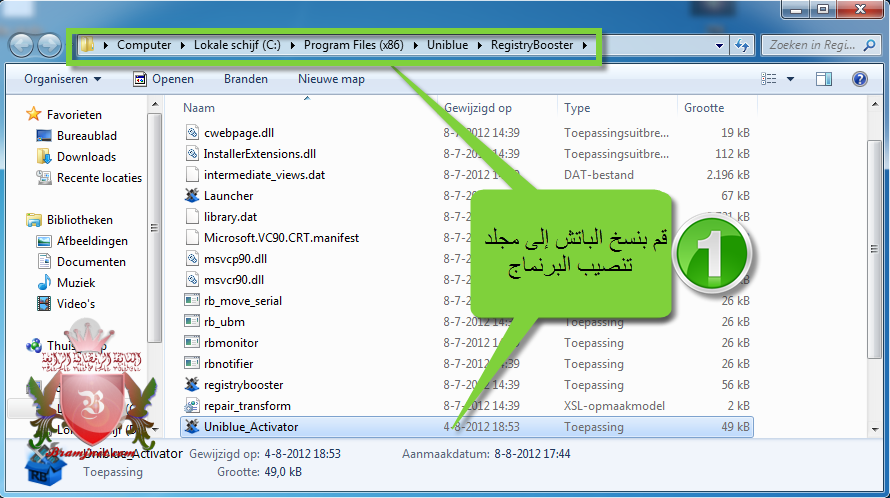Open Help with the question mark icon
This screenshot has width=890, height=498.
859,79
